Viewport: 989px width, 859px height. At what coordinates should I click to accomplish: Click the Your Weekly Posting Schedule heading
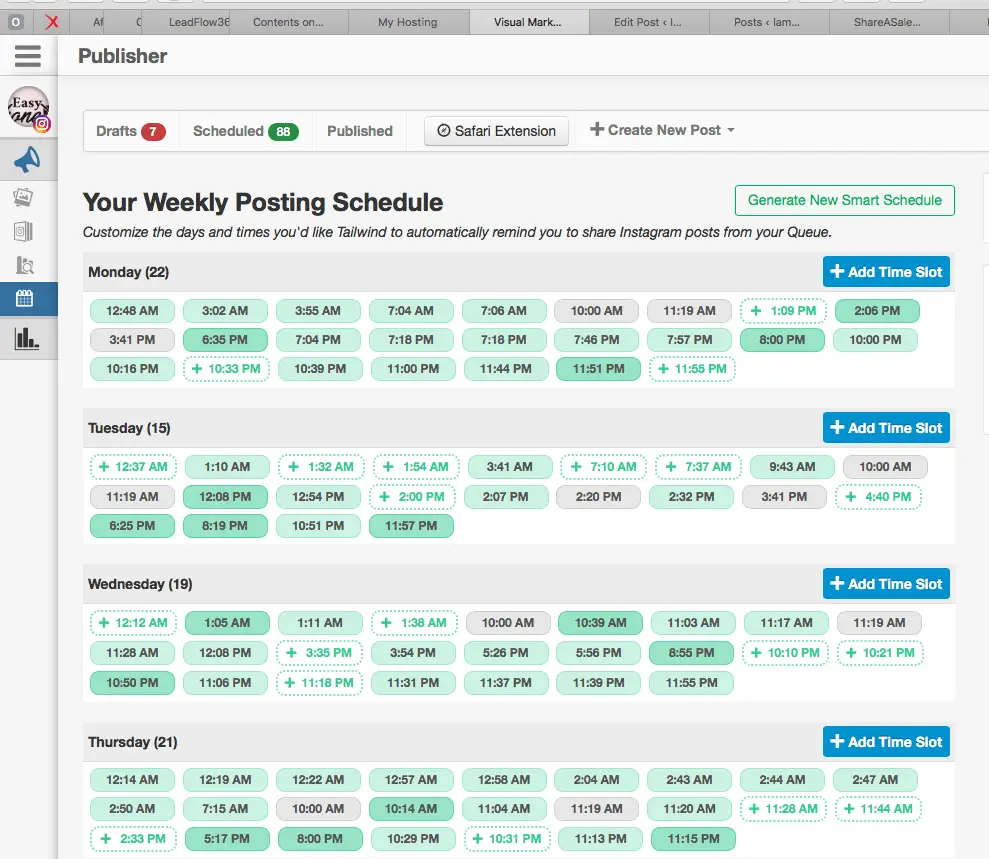tap(263, 202)
